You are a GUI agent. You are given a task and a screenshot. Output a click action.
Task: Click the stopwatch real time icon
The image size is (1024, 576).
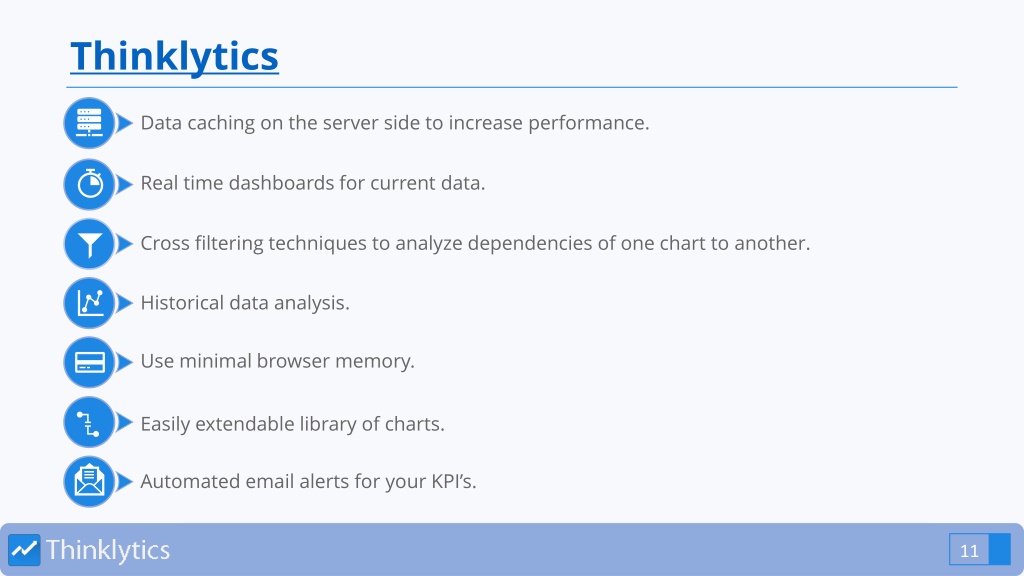coord(89,184)
